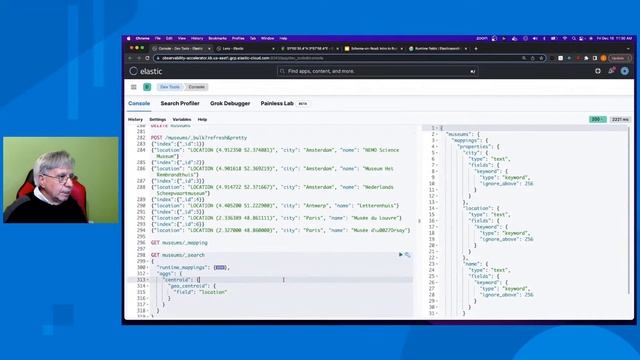Switch to the Lens - Elastic browser tab
Image resolution: width=640 pixels, height=360 pixels.
pyautogui.click(x=245, y=49)
